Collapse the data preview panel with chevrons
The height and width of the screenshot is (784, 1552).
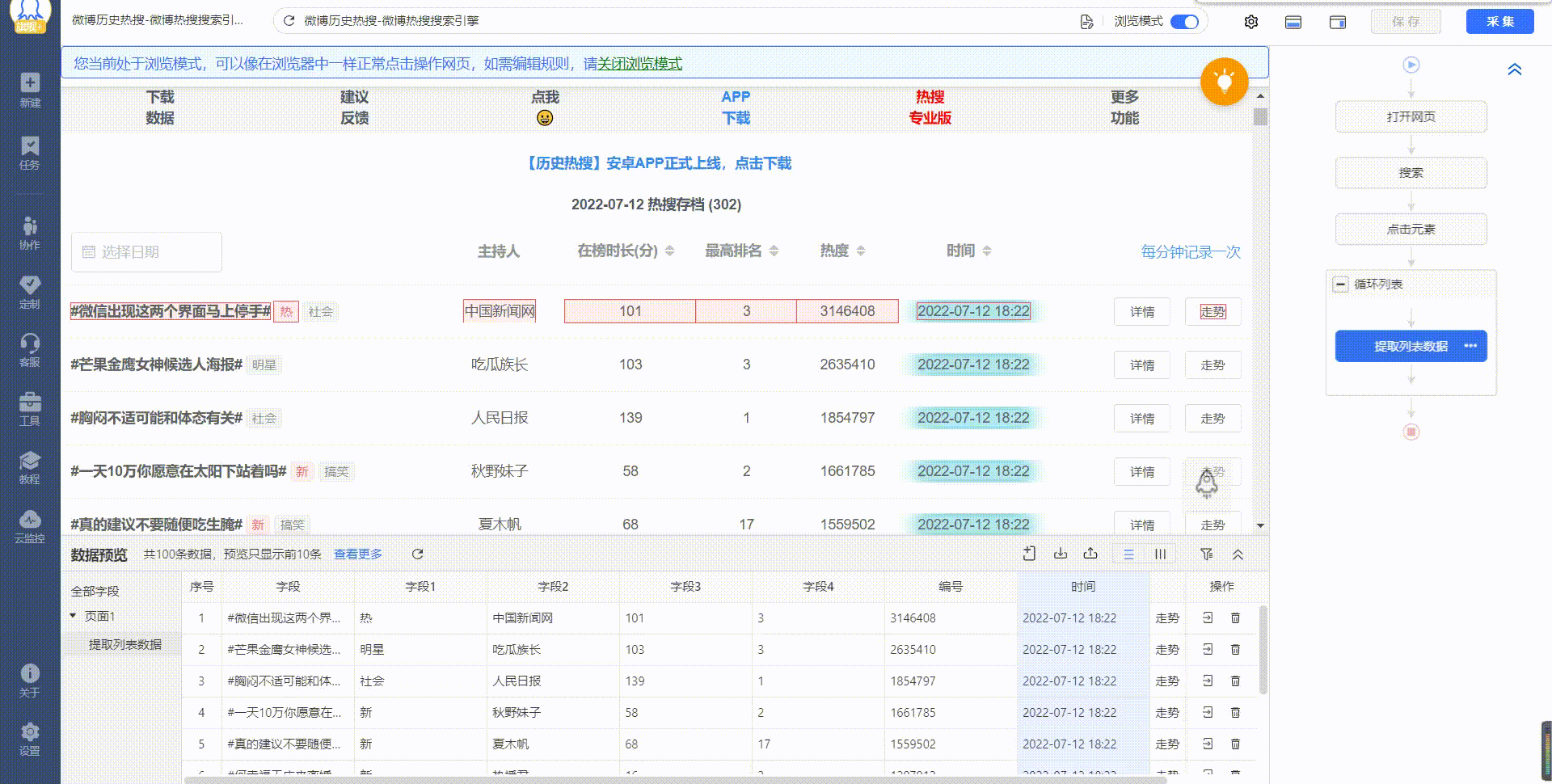[x=1238, y=554]
